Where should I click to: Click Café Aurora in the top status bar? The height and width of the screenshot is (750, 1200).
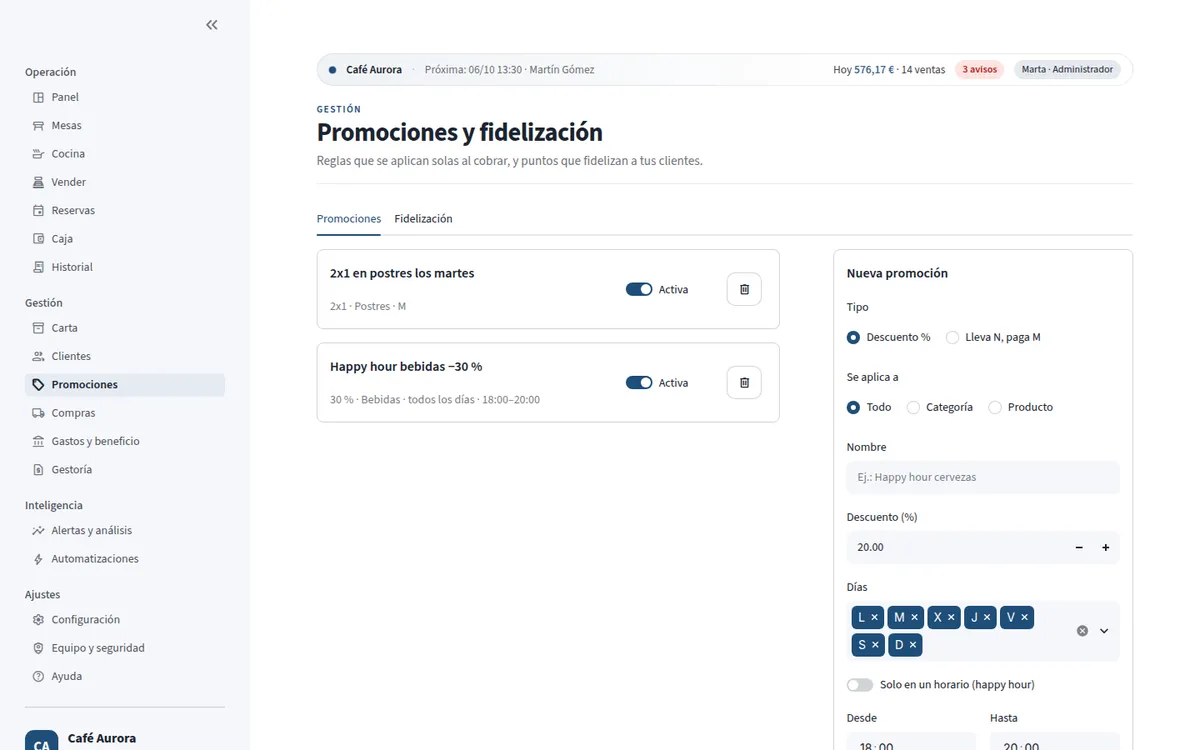374,70
